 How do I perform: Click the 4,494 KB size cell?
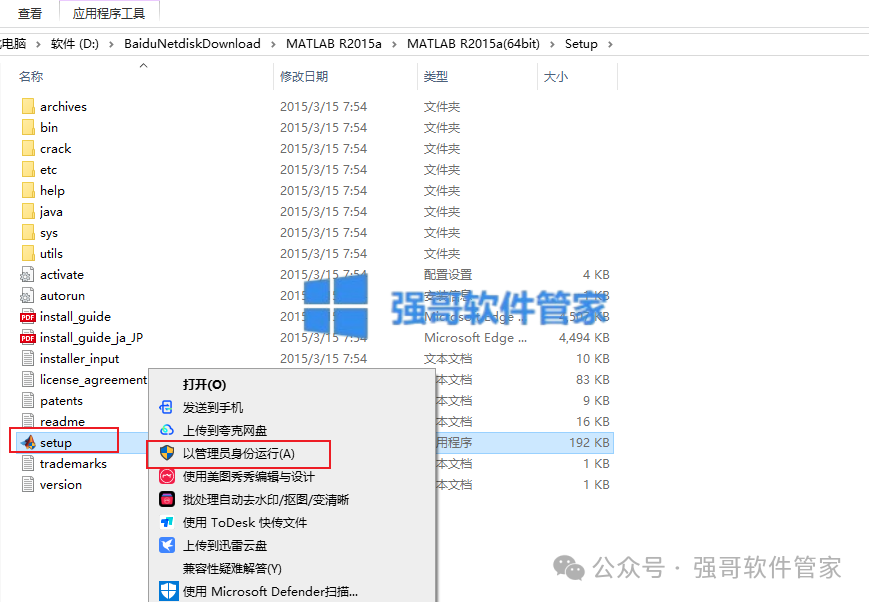coord(584,338)
